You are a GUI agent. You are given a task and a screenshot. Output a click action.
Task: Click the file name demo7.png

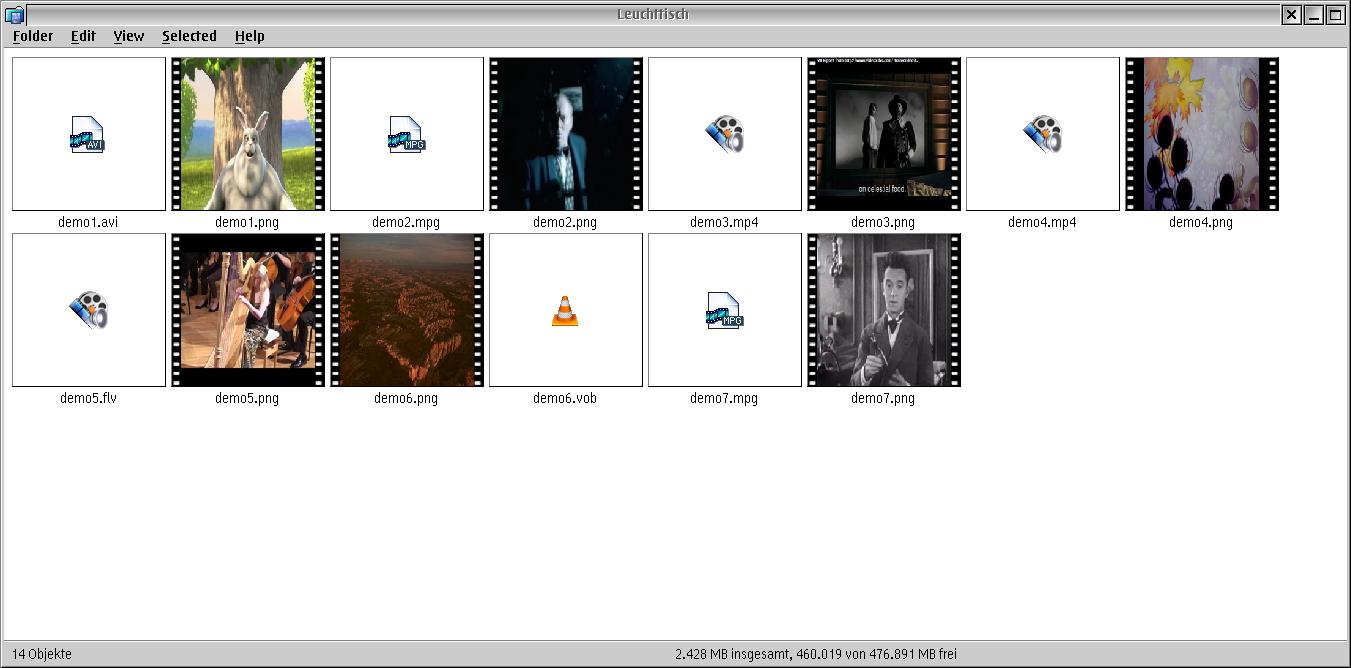tap(883, 398)
